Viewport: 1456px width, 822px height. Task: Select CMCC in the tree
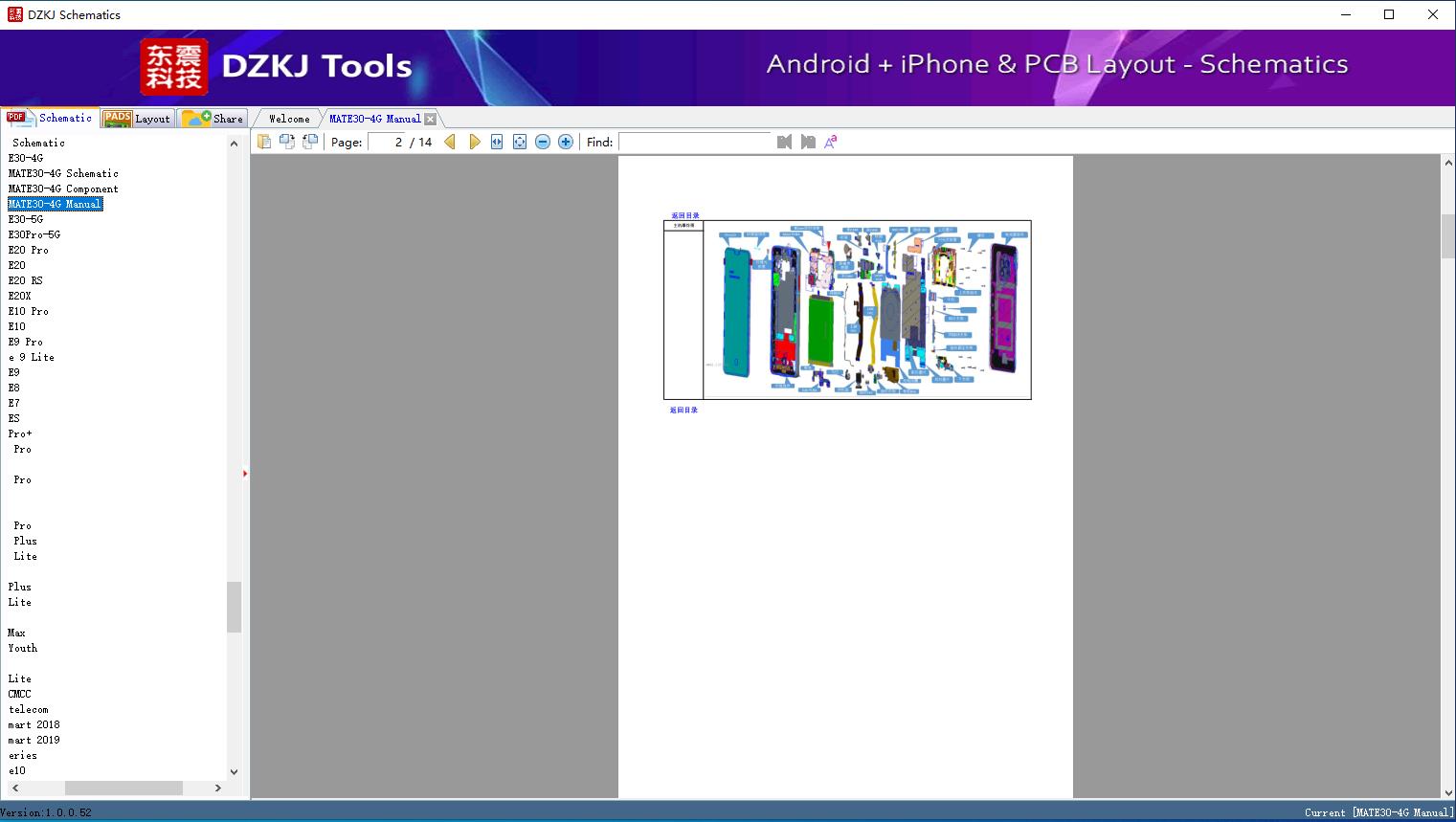pyautogui.click(x=20, y=694)
